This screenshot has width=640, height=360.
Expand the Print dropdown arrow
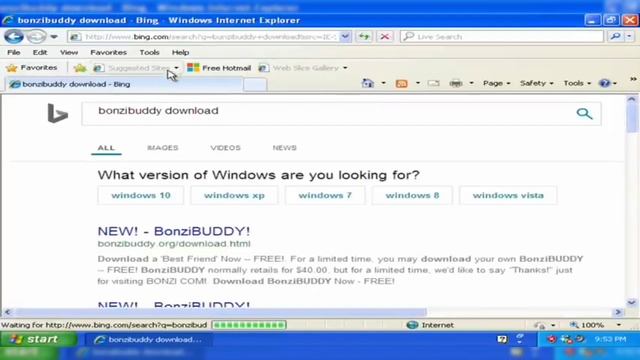click(471, 83)
